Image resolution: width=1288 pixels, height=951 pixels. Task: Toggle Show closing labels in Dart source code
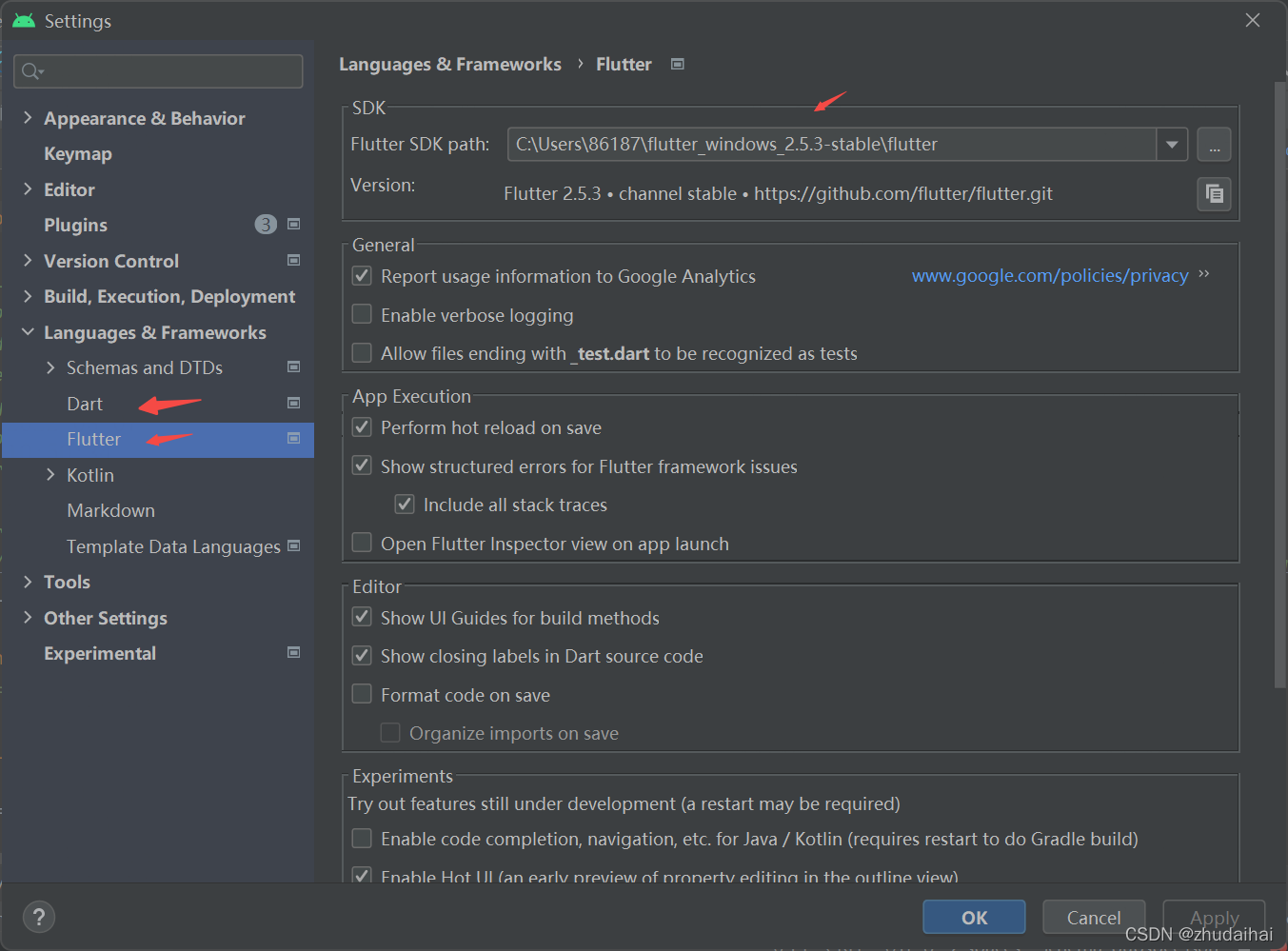point(362,656)
